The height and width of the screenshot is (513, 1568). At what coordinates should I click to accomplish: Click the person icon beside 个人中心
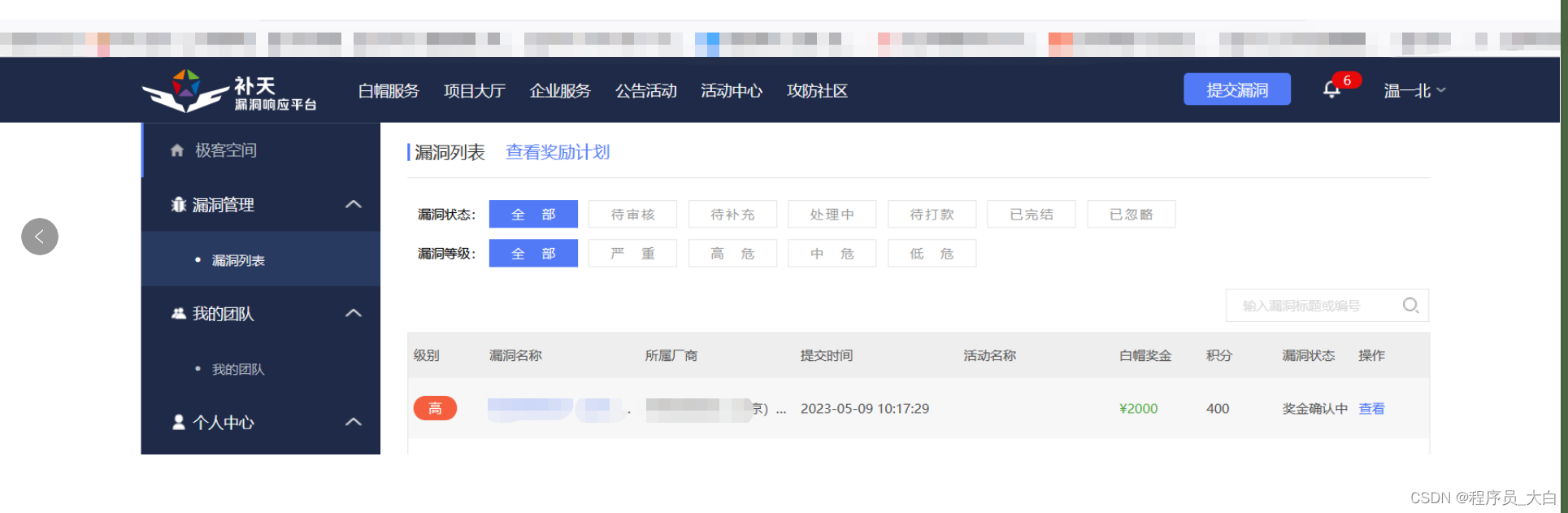(x=178, y=423)
